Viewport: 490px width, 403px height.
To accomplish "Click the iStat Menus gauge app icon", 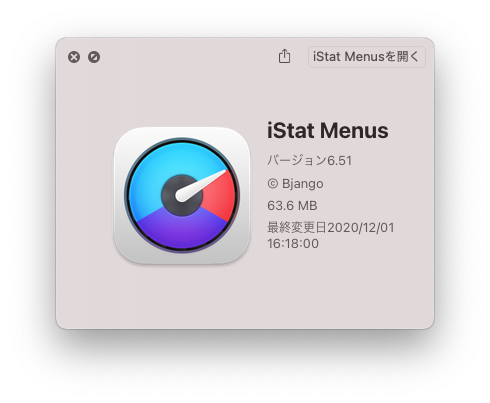I will [182, 195].
